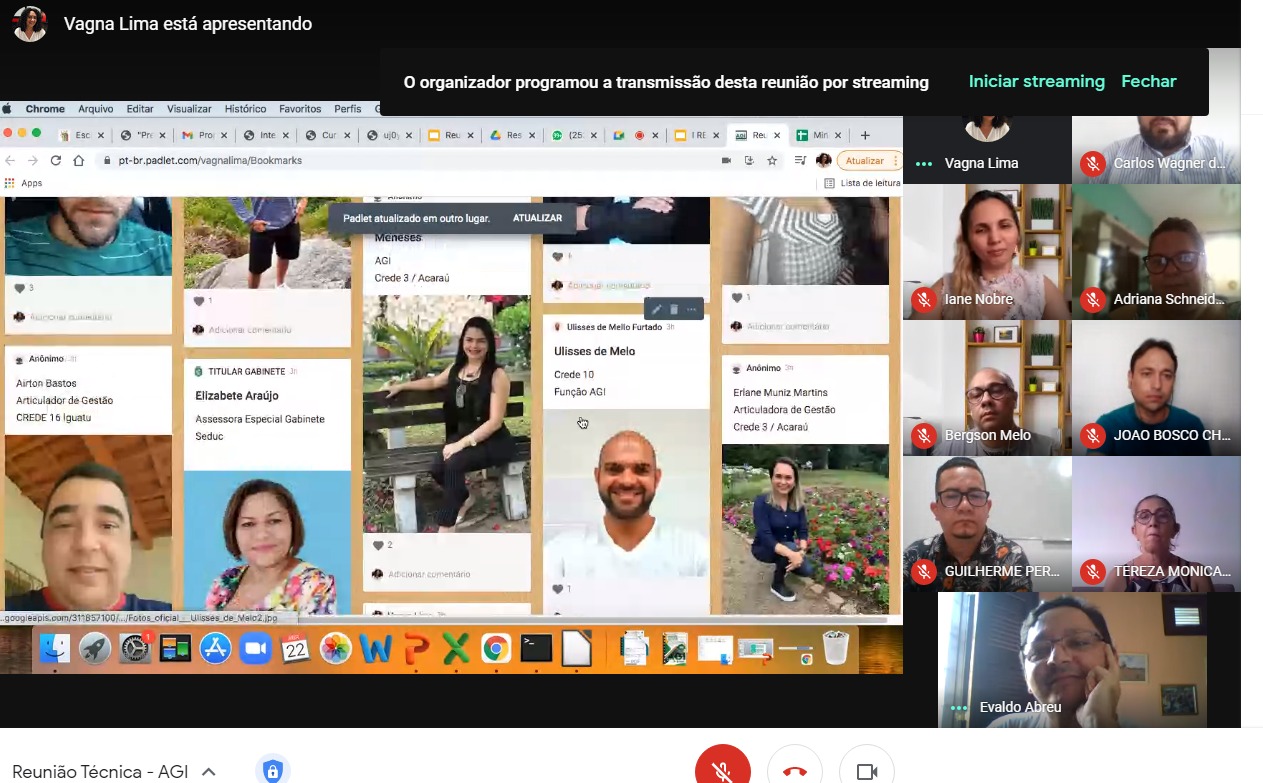The image size is (1263, 783).
Task: Open the meeting security lock icon
Action: (x=273, y=771)
